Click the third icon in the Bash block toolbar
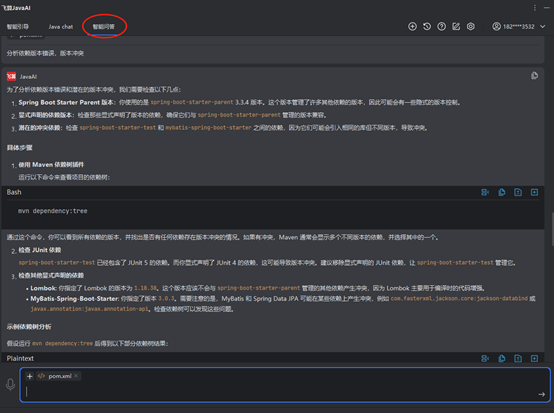Screen dimensions: 554x413 click(x=518, y=192)
